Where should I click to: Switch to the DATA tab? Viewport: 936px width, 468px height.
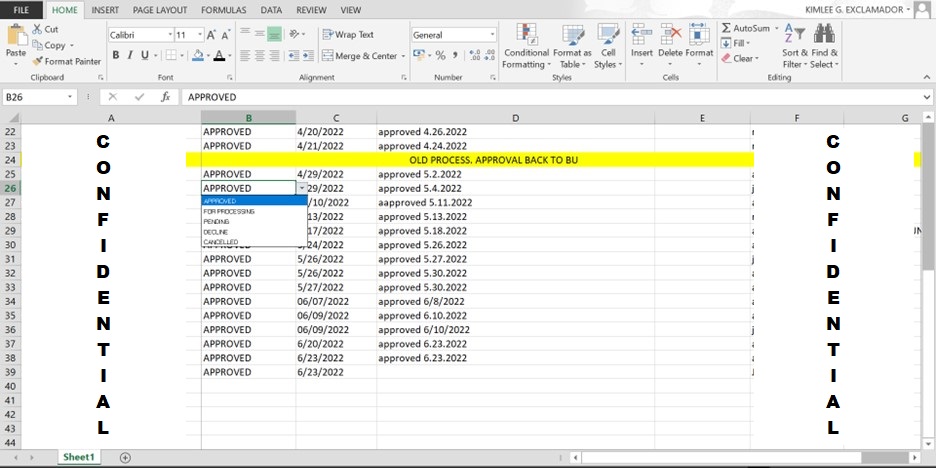(272, 10)
